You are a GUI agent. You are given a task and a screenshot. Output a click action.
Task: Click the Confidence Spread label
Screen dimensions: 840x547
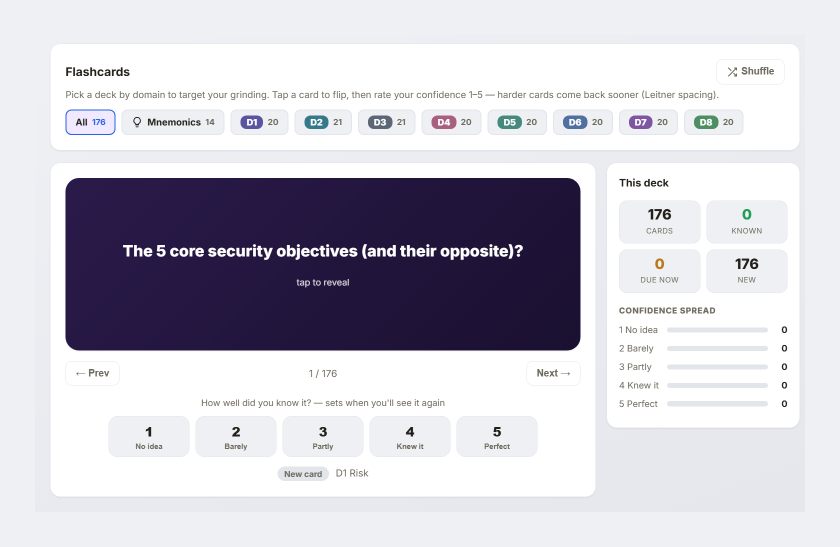point(667,311)
